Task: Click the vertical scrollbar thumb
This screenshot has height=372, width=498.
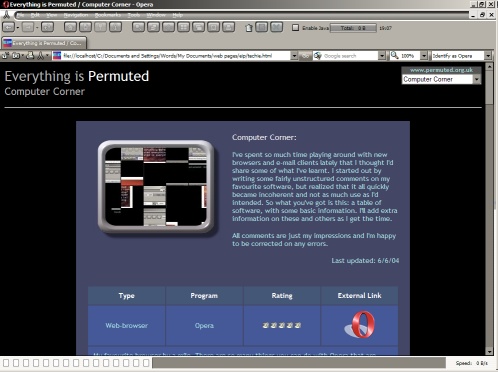Action: point(489,87)
